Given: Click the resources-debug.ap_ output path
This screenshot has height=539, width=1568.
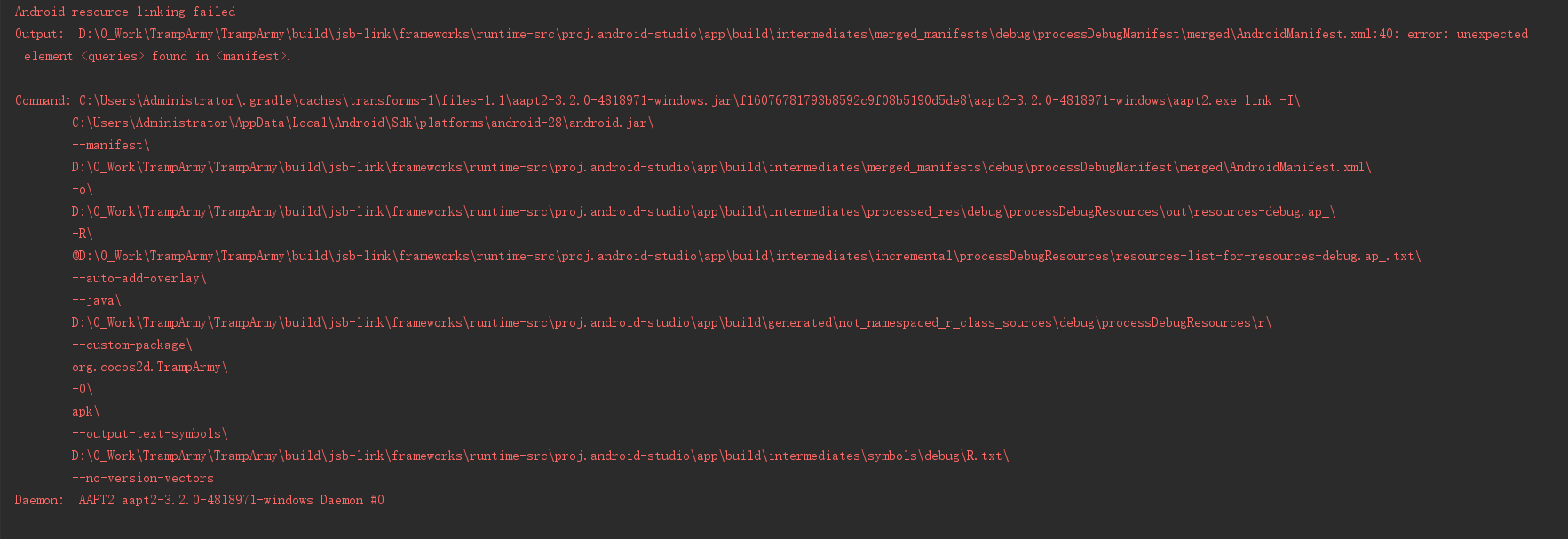Looking at the screenshot, I should [x=703, y=212].
